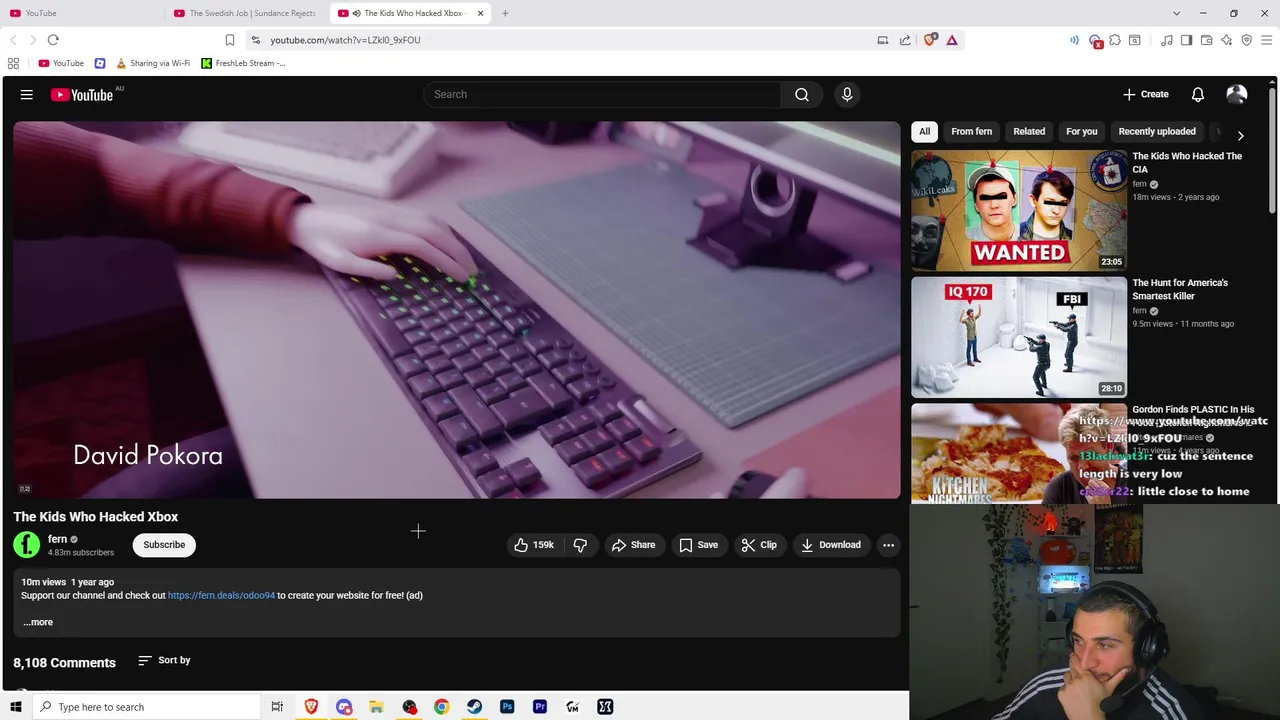The width and height of the screenshot is (1280, 720).
Task: Open FreshLeb Stream bookmark
Action: coord(244,63)
